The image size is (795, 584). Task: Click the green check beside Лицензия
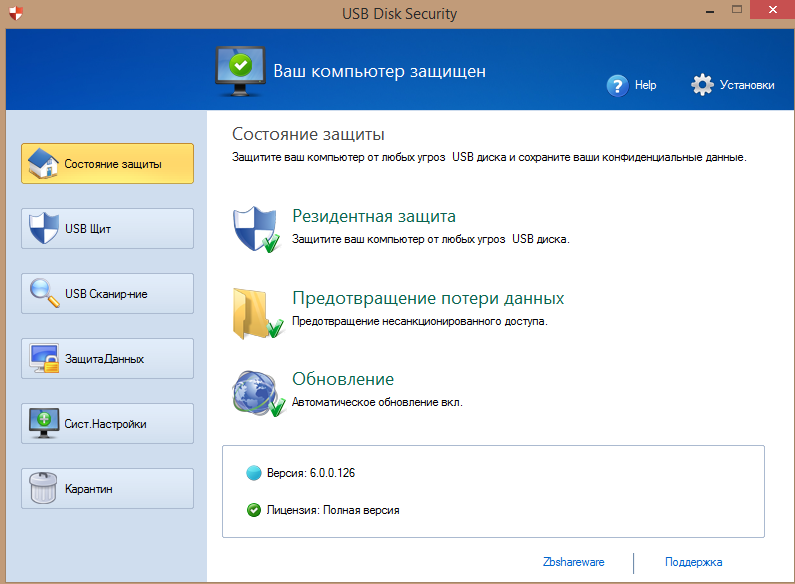point(254,510)
